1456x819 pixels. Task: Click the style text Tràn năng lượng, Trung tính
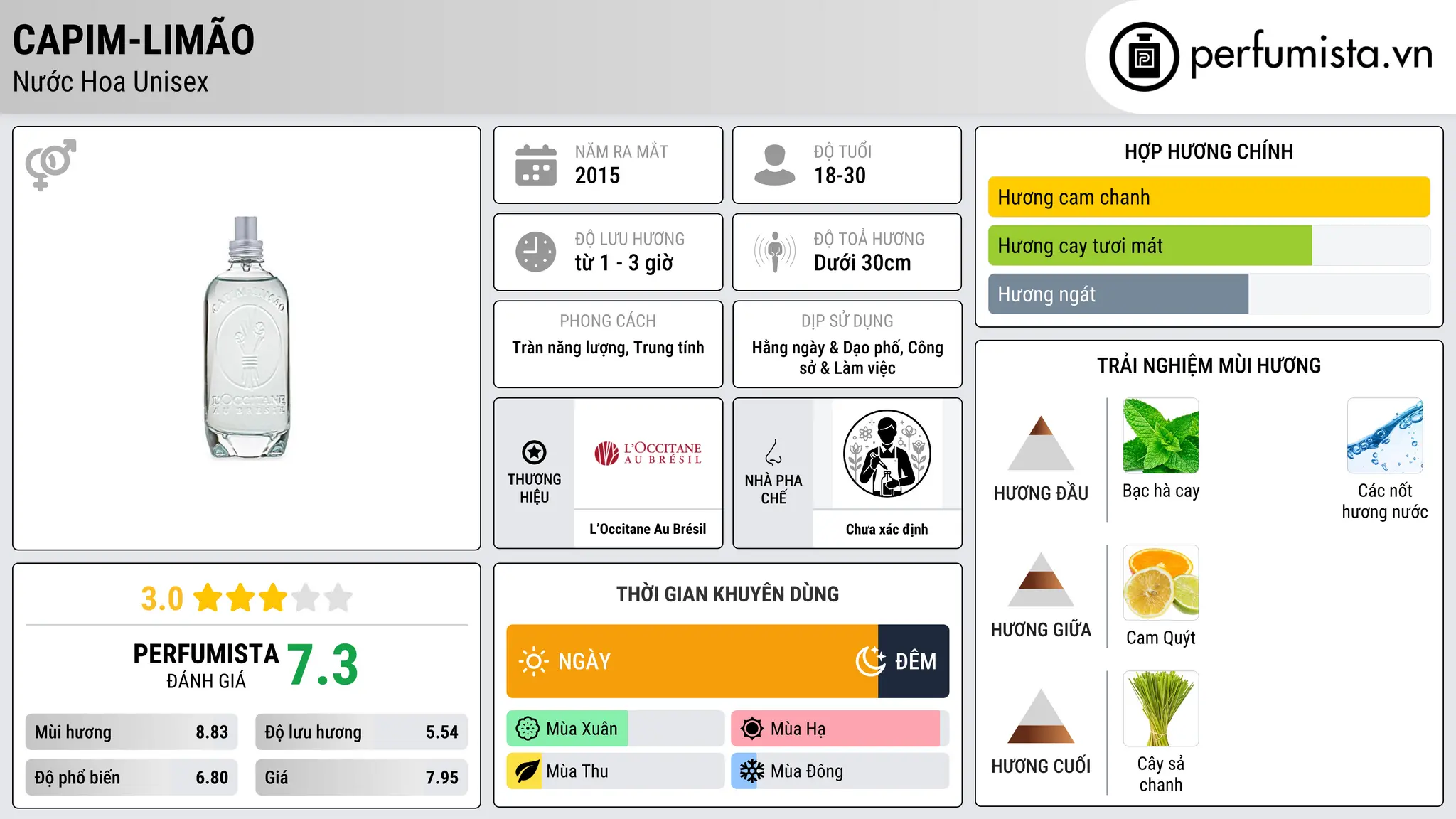coord(608,348)
